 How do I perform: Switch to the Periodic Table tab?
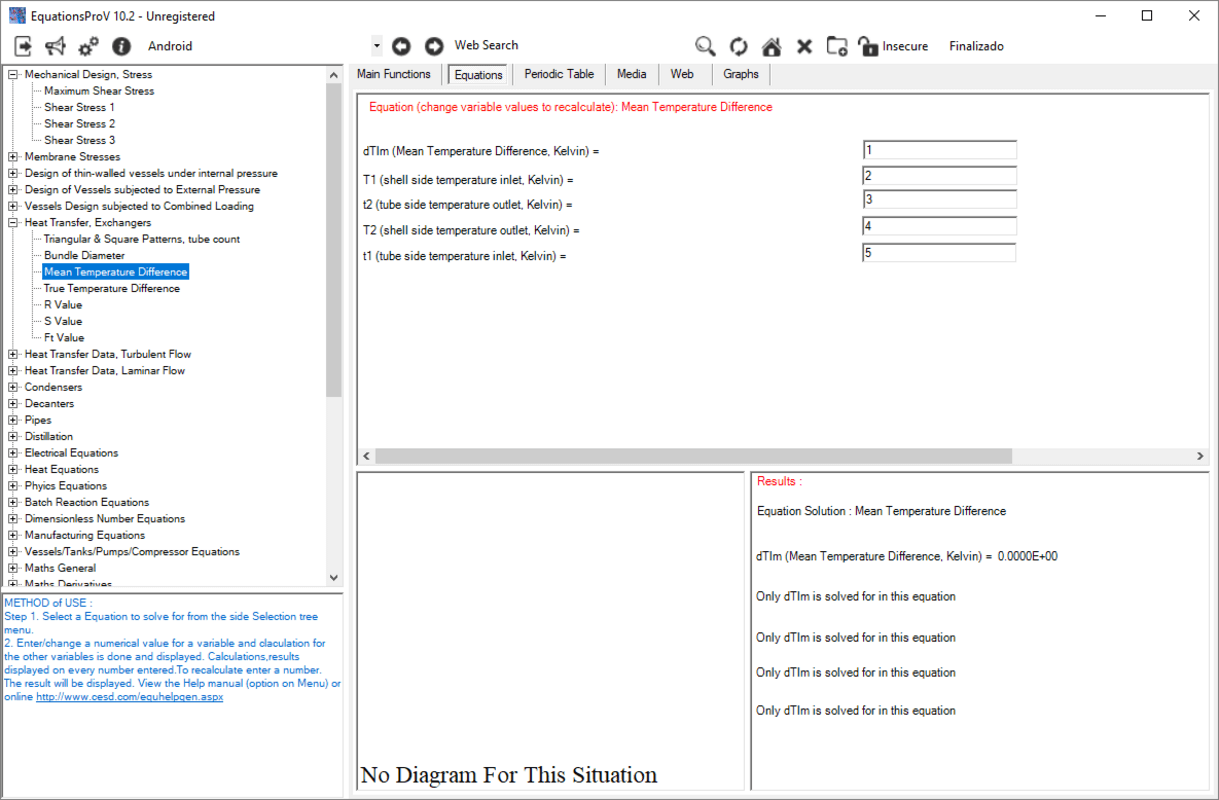pyautogui.click(x=558, y=74)
